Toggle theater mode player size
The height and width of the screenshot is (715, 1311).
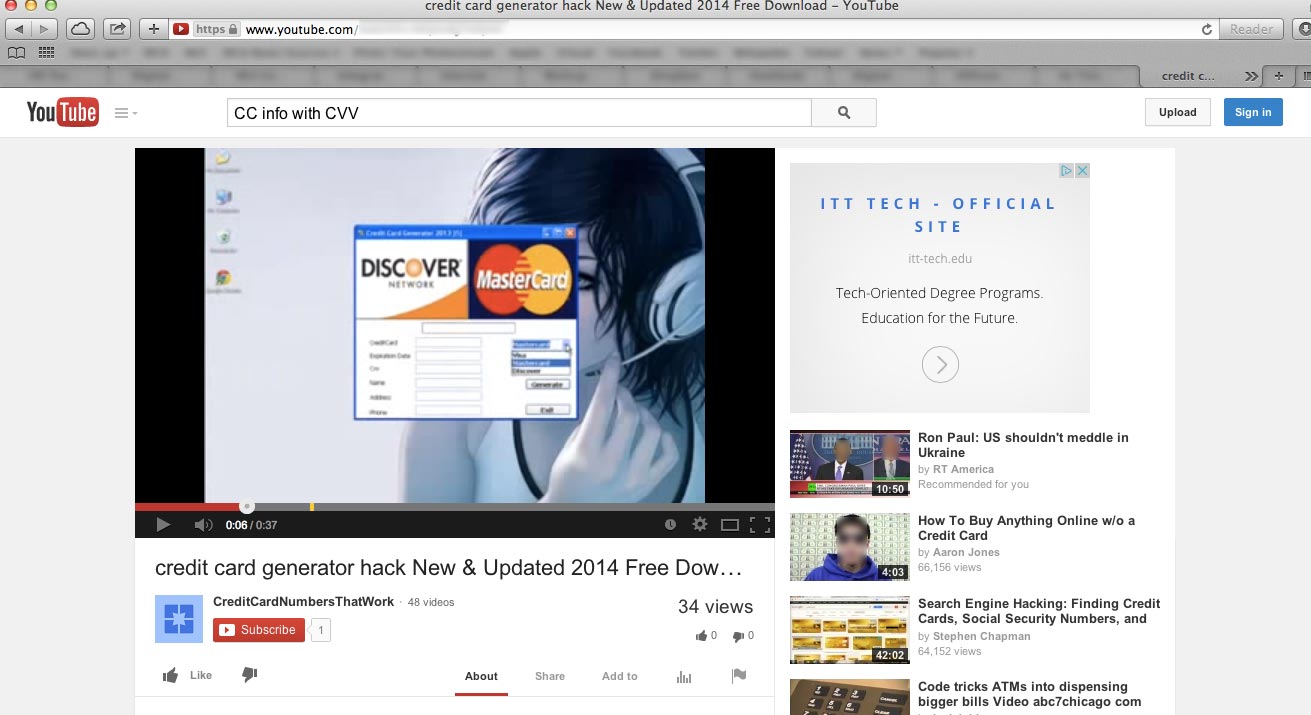tap(730, 525)
